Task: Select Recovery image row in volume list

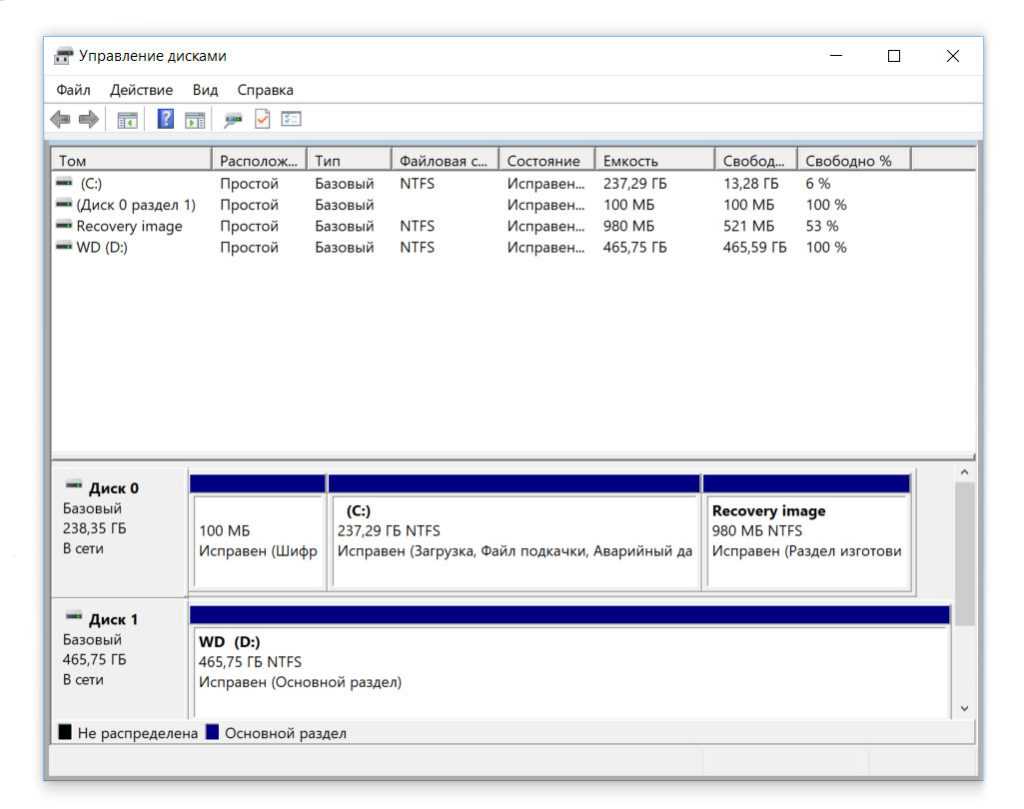Action: coord(128,226)
